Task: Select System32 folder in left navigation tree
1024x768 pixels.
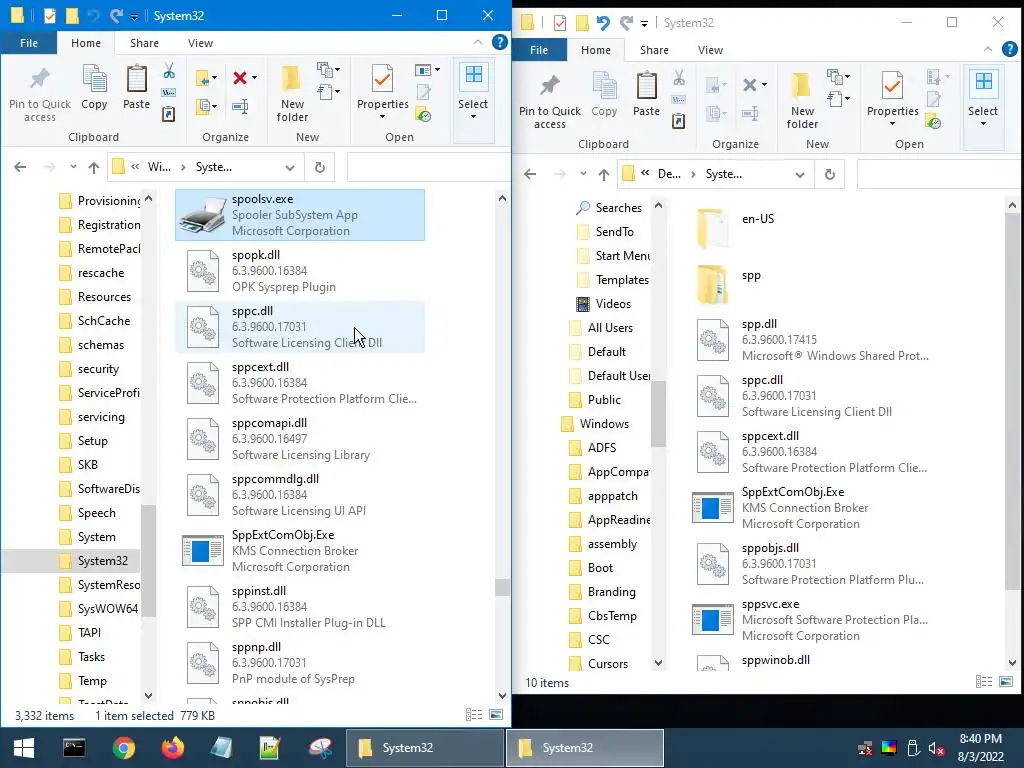Action: 103,561
